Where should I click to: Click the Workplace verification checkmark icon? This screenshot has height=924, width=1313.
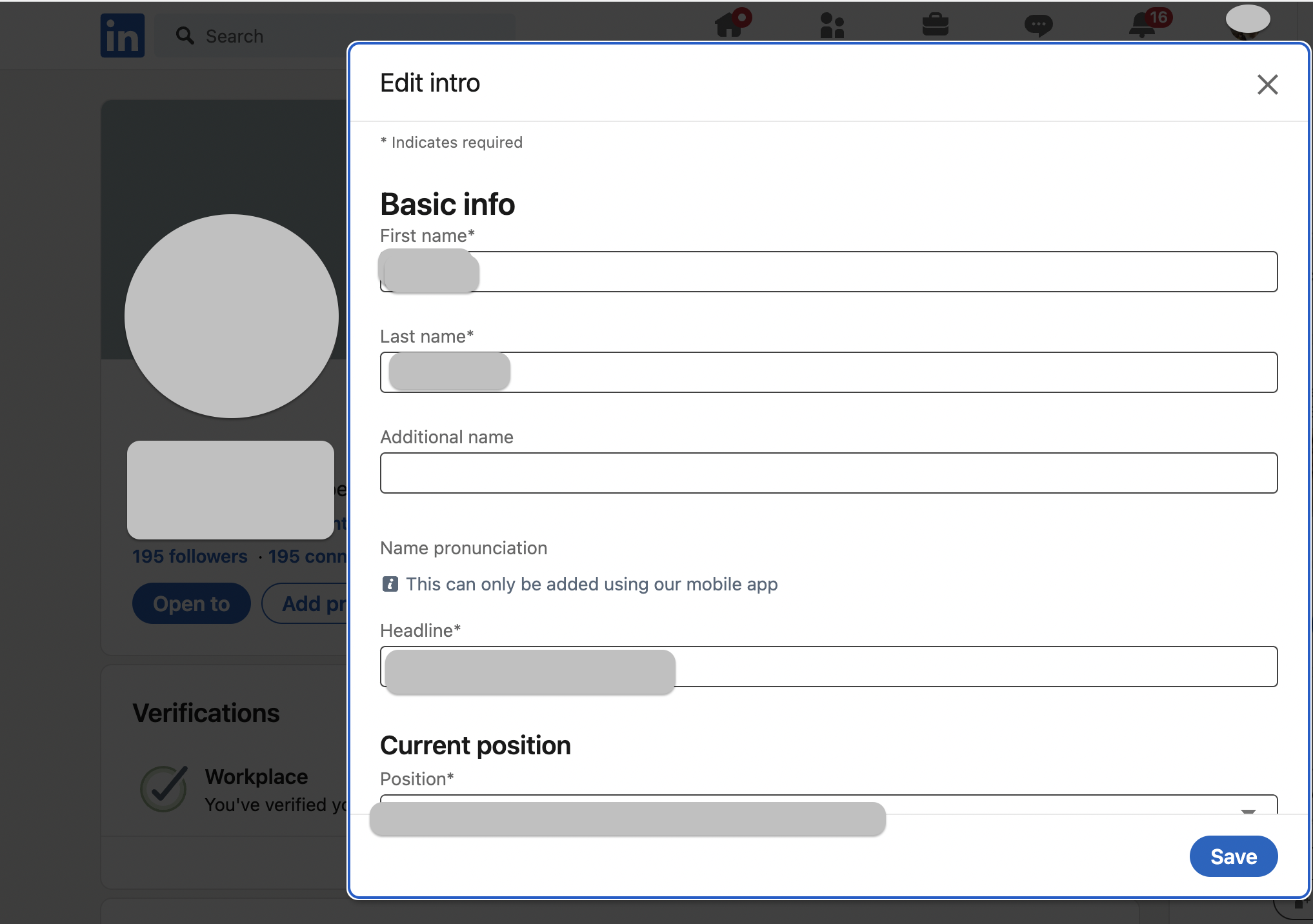[164, 788]
